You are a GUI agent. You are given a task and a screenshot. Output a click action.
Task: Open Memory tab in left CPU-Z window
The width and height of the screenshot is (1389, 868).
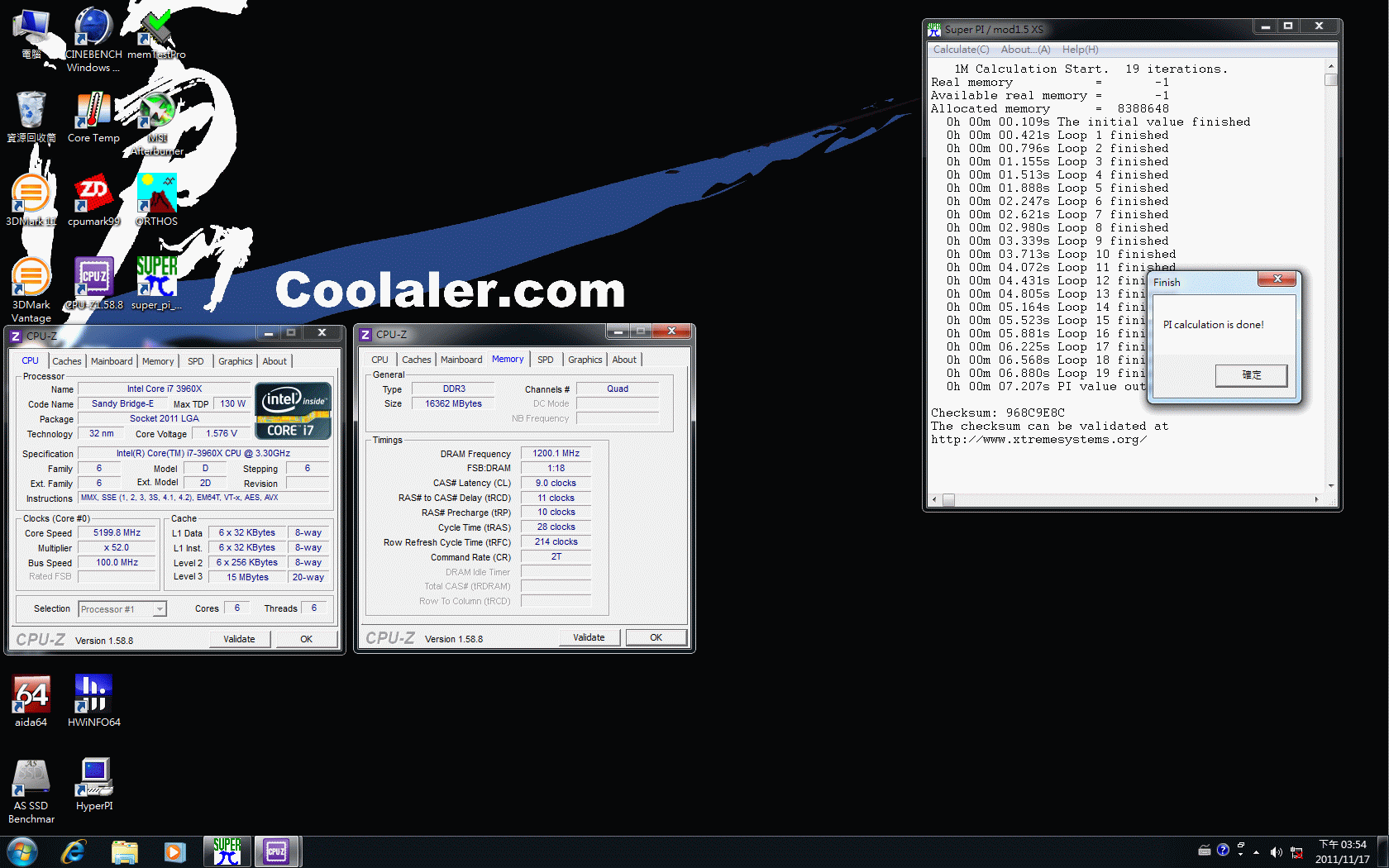[158, 361]
